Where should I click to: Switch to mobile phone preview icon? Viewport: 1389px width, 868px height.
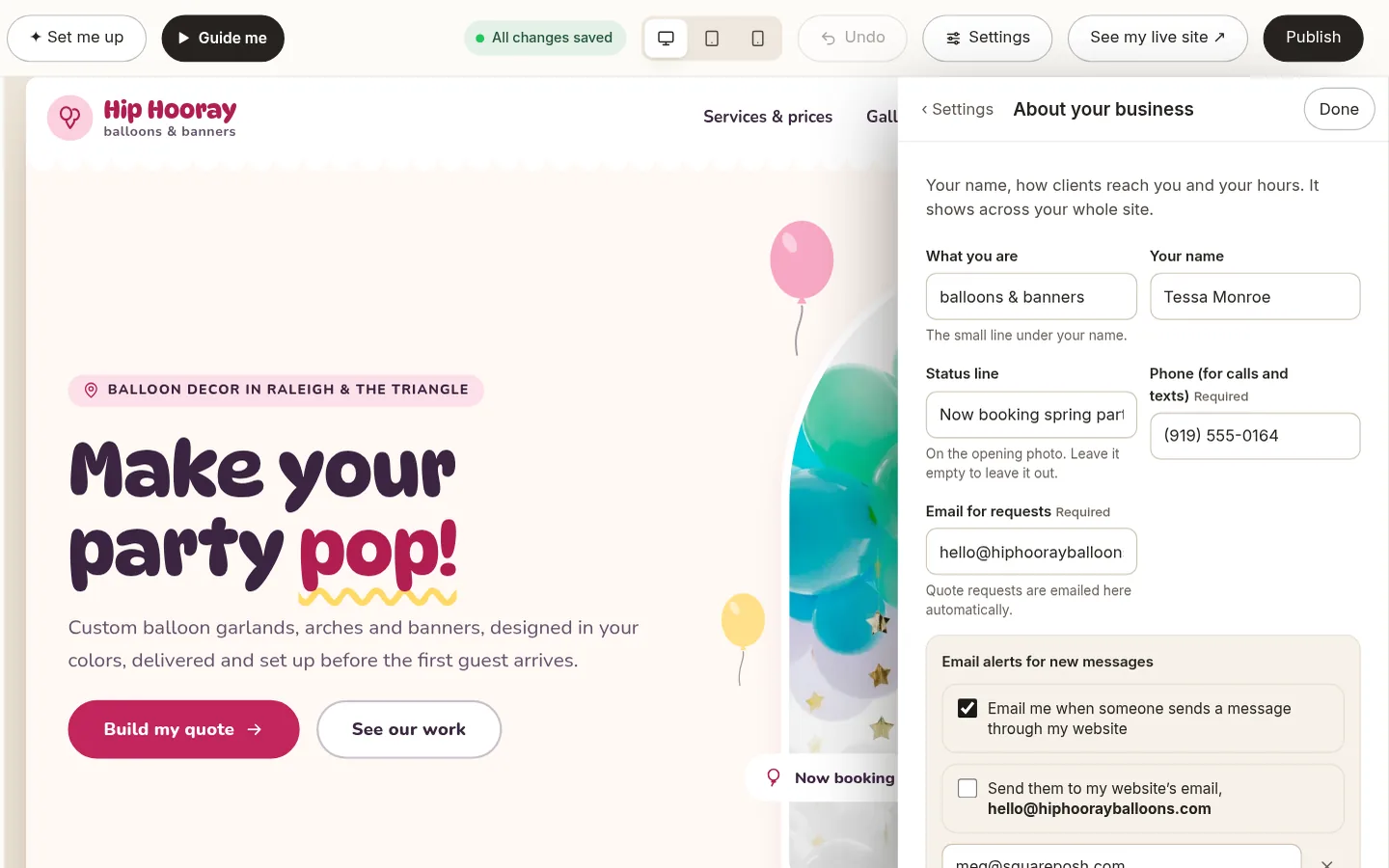[x=758, y=39]
